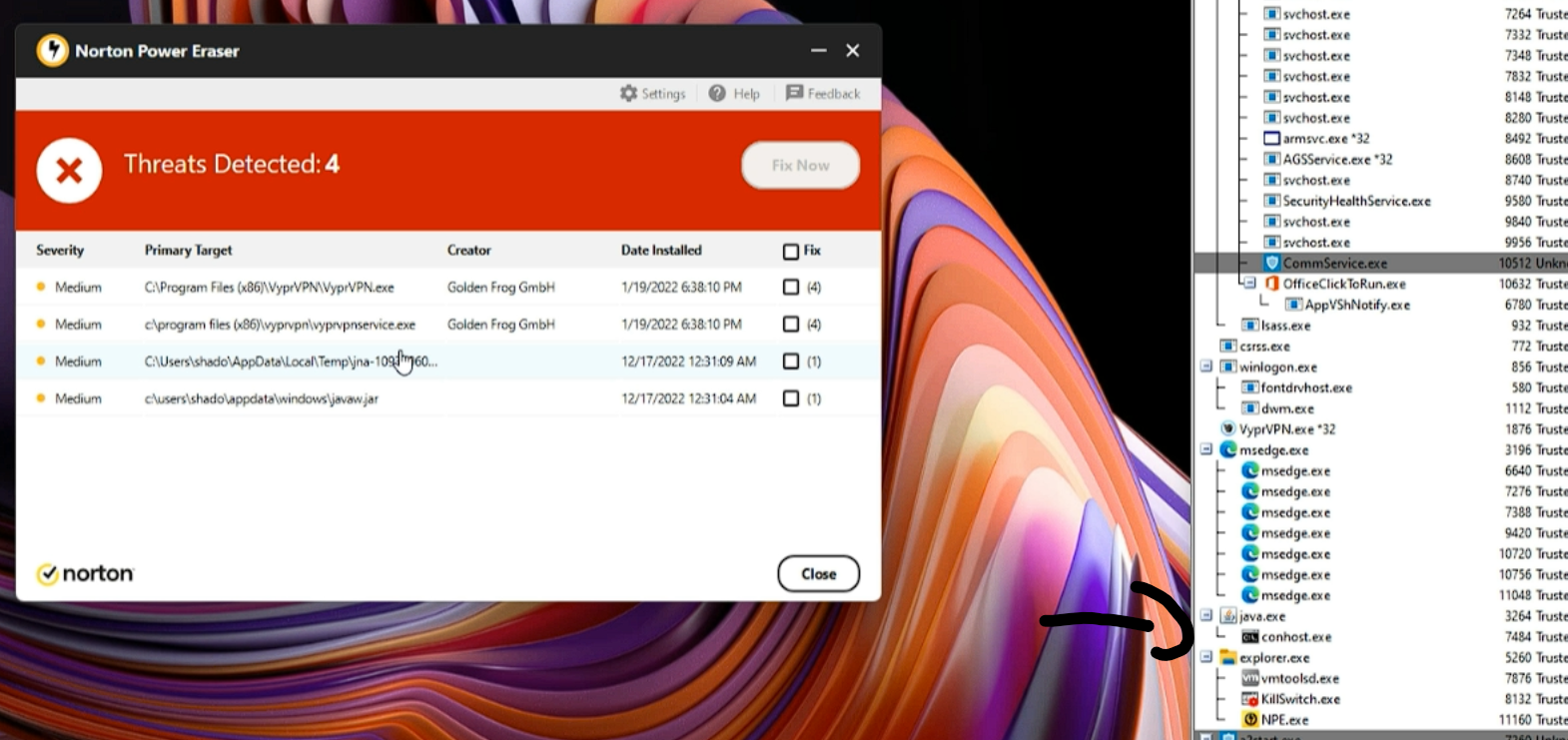Select the CommService.exe row in process list
This screenshot has height=740, width=1568.
[x=1381, y=264]
